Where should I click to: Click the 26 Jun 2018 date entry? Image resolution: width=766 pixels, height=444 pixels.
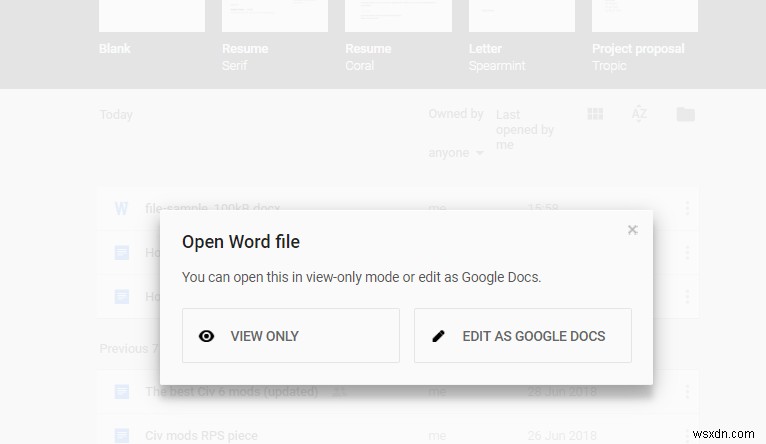click(x=562, y=435)
